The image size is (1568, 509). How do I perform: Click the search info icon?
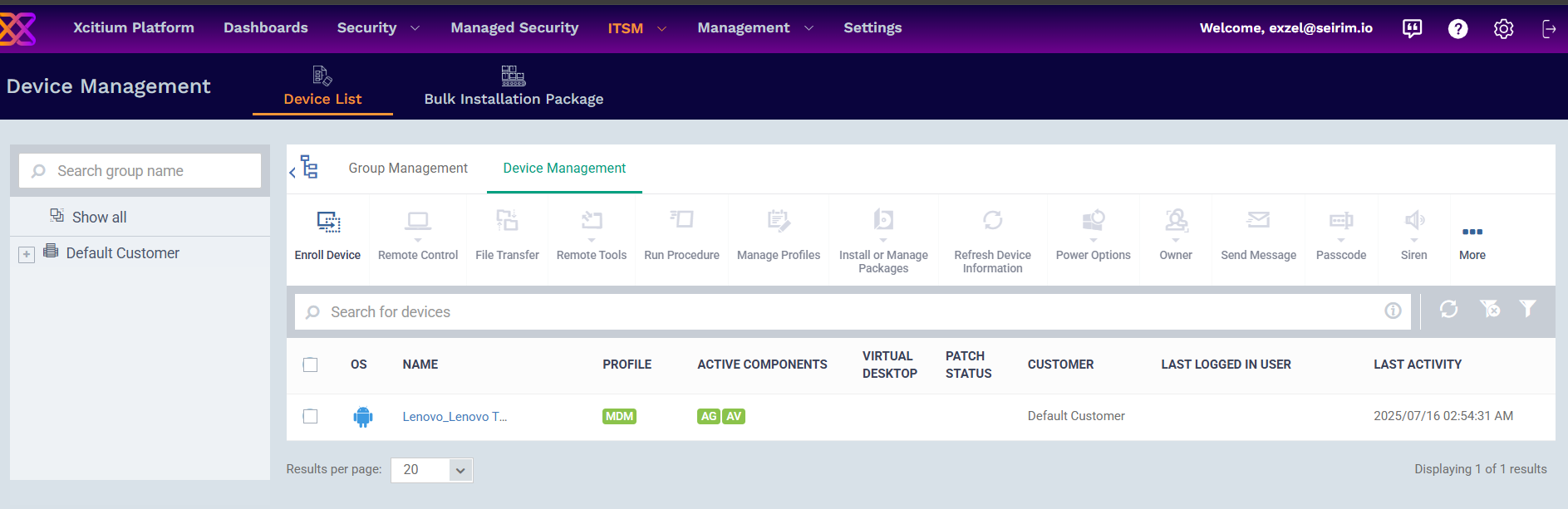click(1393, 311)
